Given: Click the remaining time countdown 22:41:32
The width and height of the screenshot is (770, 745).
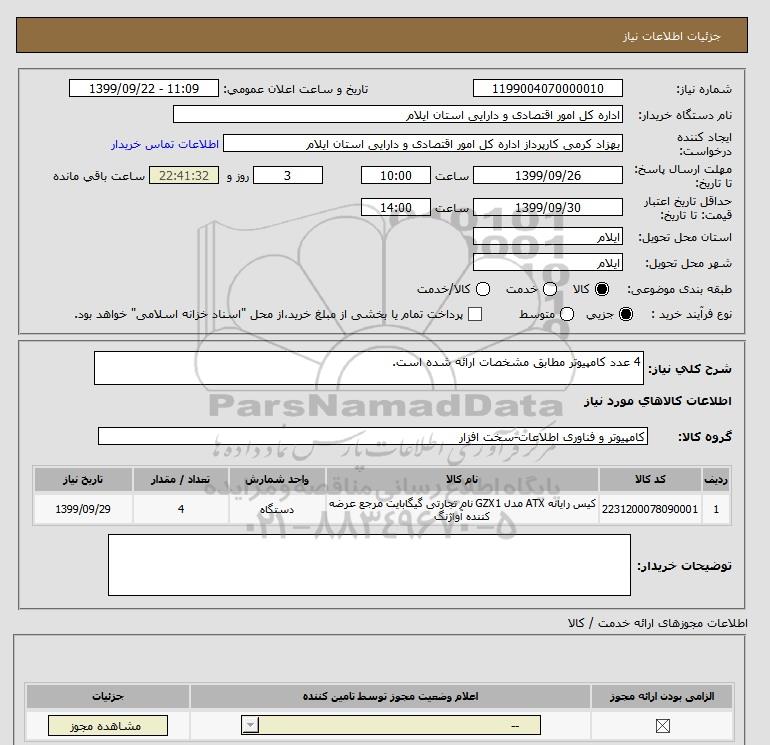Looking at the screenshot, I should (x=184, y=176).
